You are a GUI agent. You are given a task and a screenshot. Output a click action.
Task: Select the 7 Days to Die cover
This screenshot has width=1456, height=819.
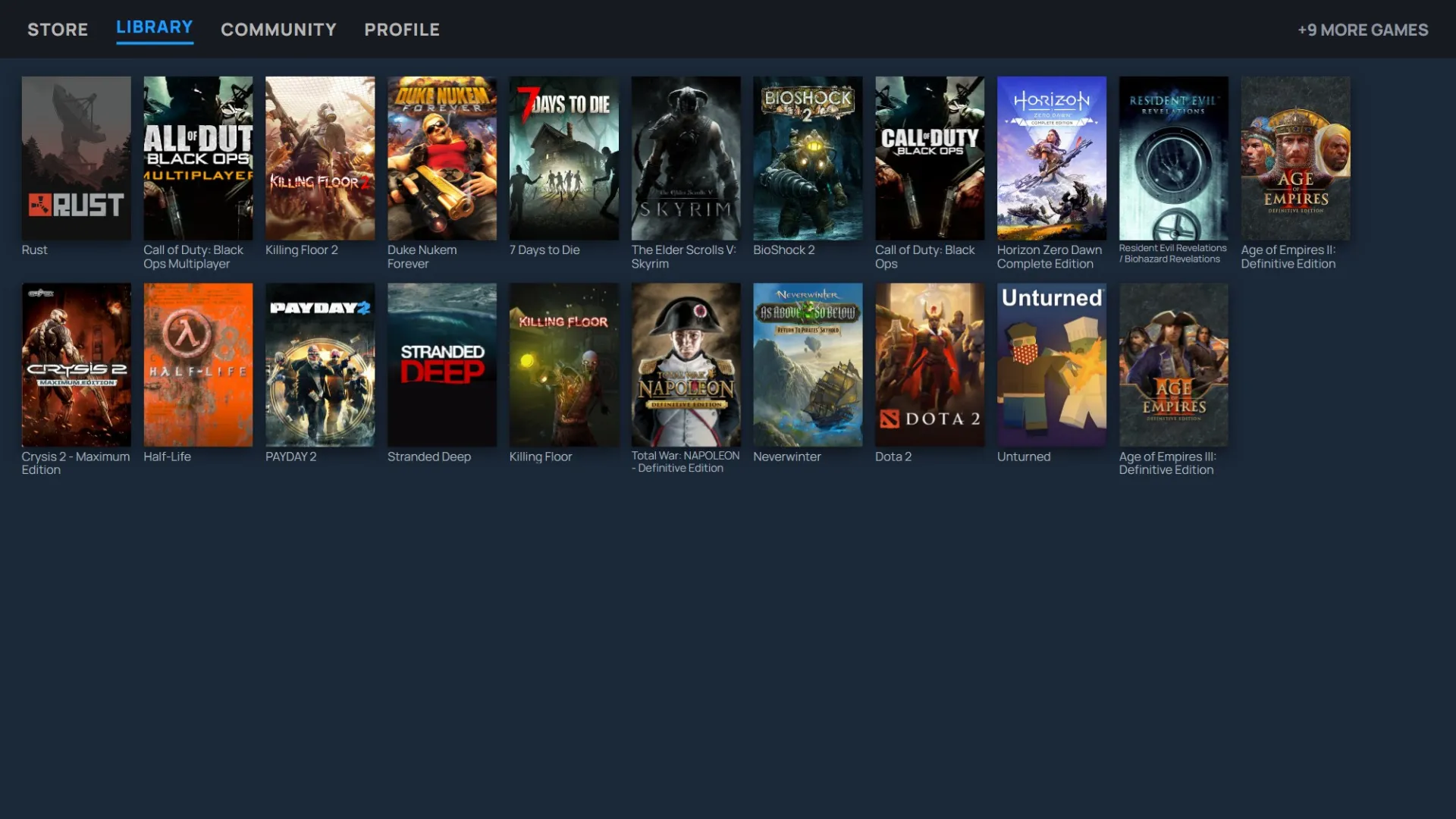[x=564, y=158]
